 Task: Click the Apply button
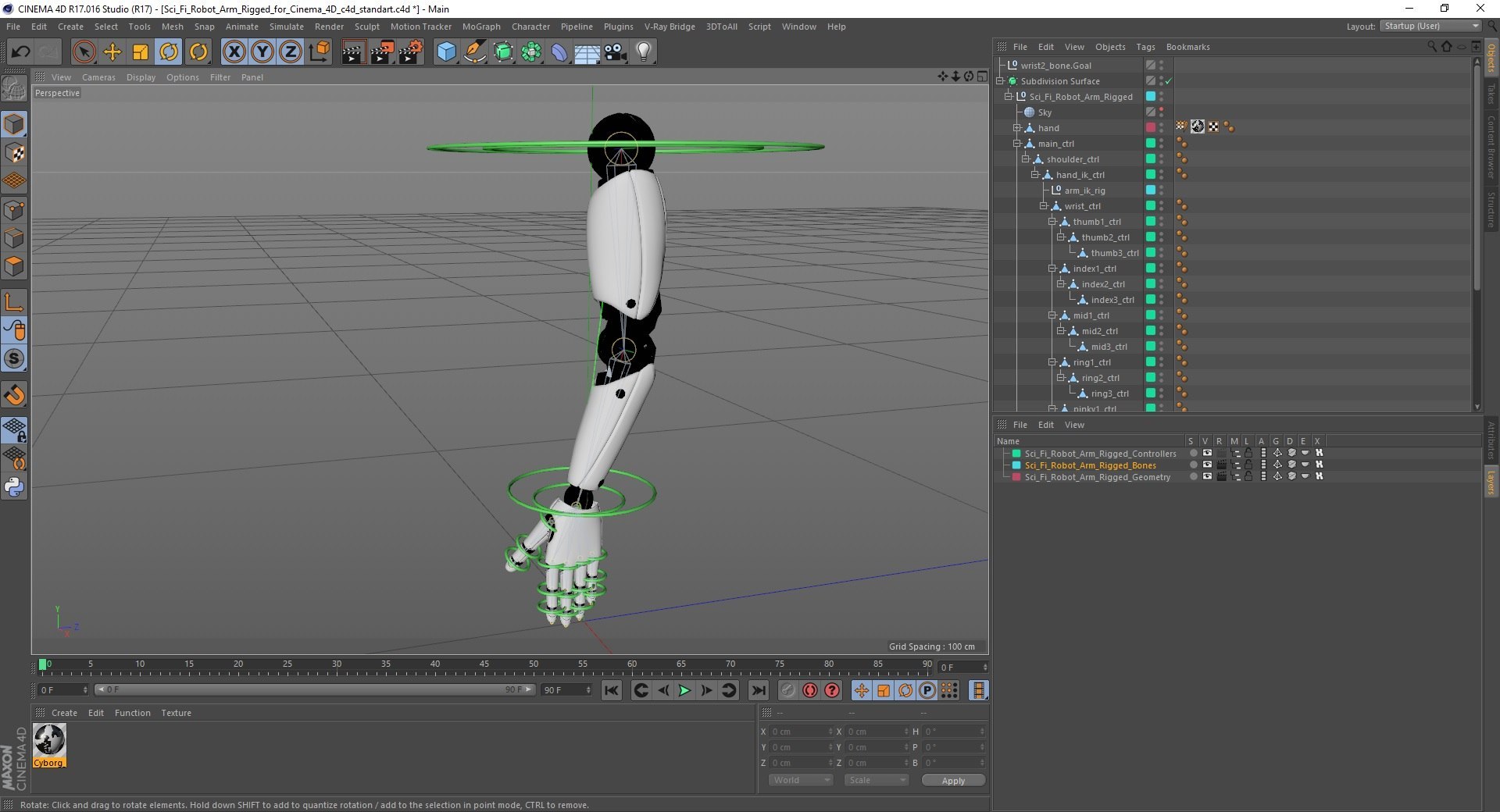pyautogui.click(x=953, y=781)
